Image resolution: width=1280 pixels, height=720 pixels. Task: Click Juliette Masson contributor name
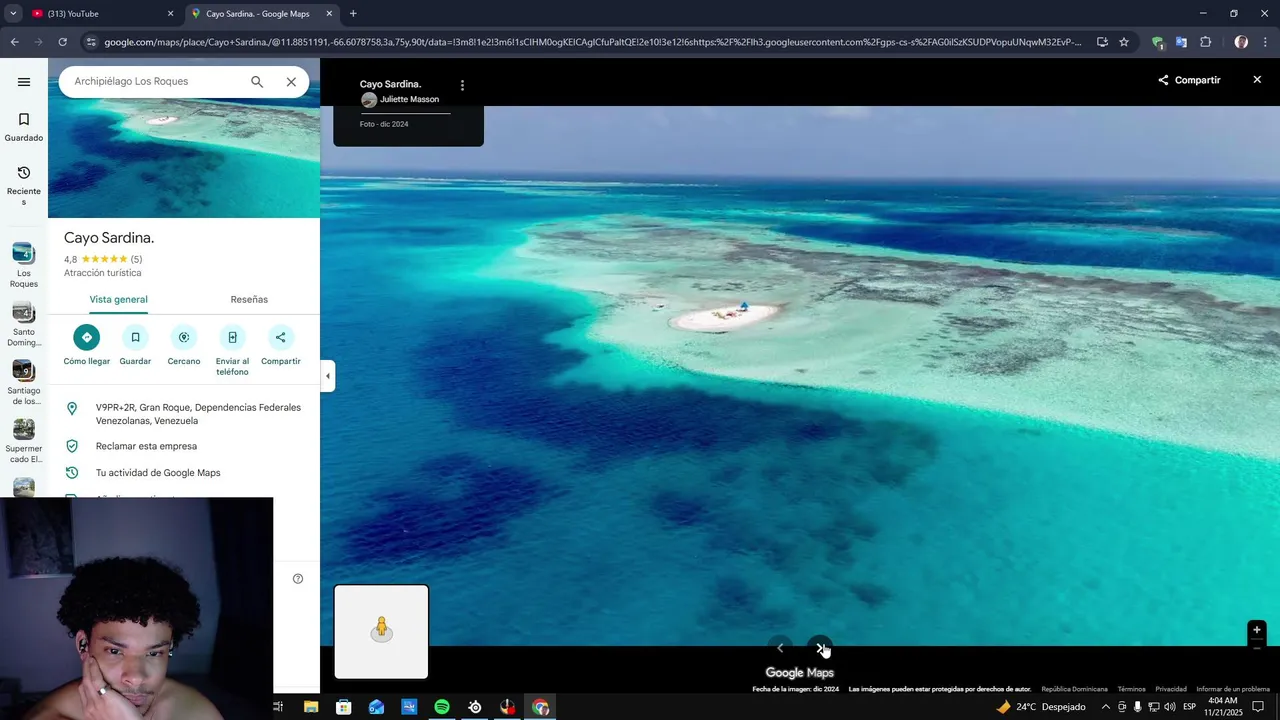coord(409,100)
